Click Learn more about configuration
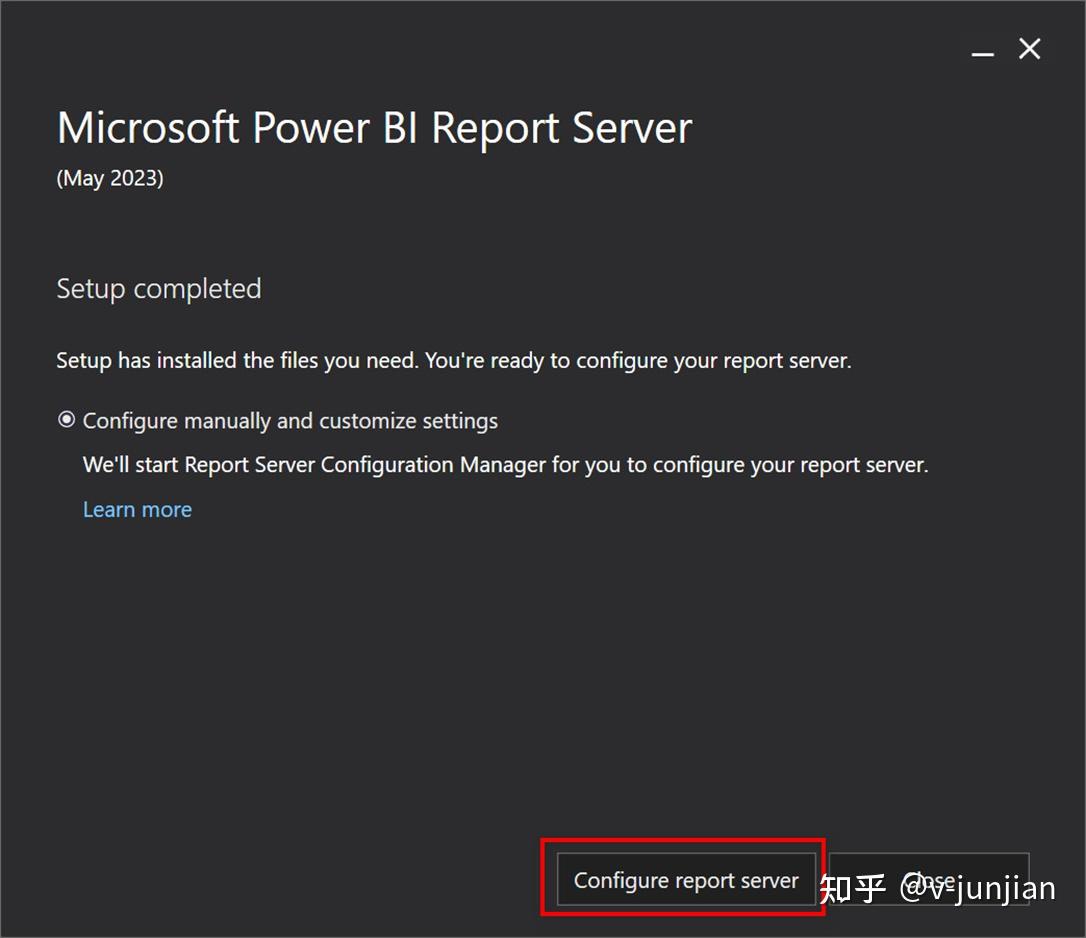This screenshot has height=938, width=1086. click(137, 510)
